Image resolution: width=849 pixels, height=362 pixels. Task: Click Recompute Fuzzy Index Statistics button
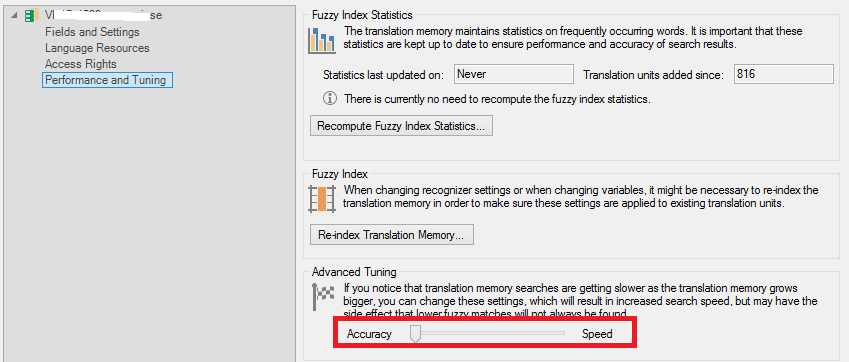(x=401, y=126)
